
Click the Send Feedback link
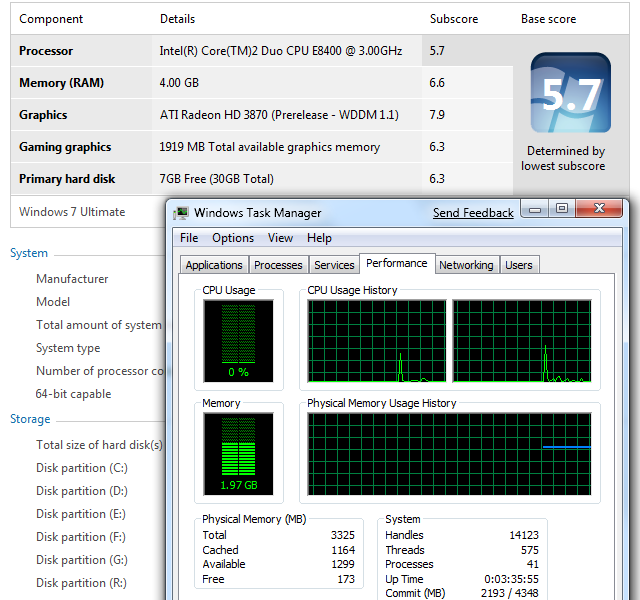pos(473,213)
